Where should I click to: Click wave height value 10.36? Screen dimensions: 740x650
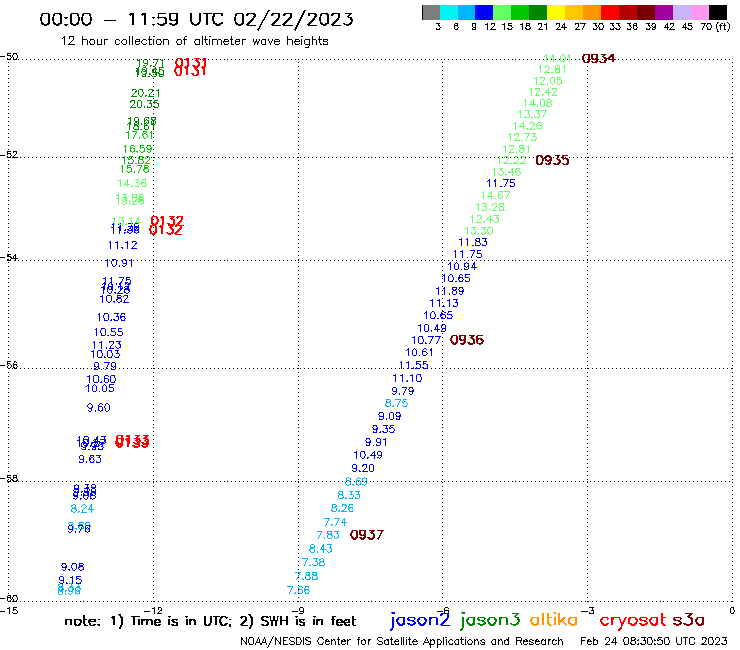[x=111, y=317]
